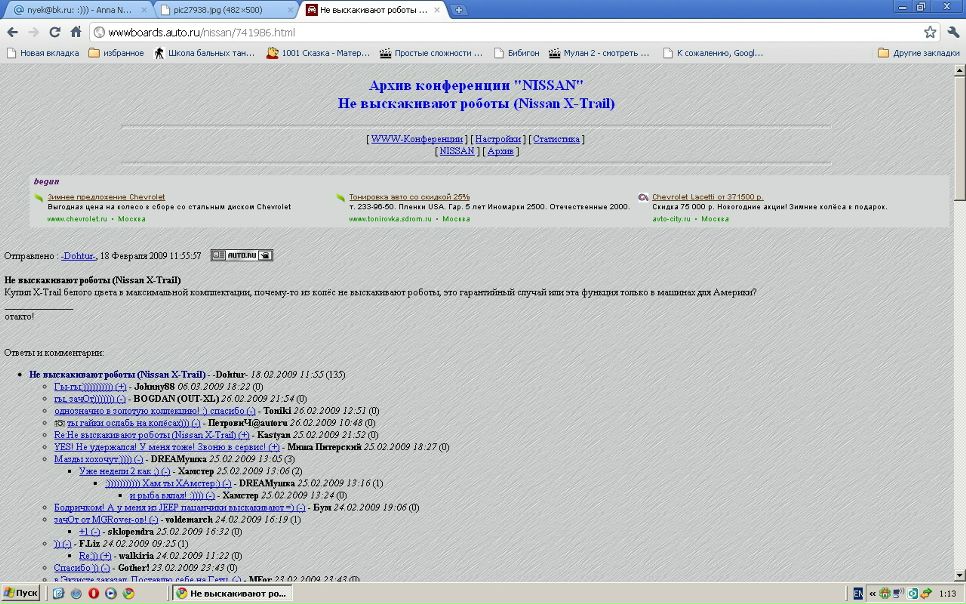Click the browser forward arrow
This screenshot has width=966, height=604.
tap(33, 32)
